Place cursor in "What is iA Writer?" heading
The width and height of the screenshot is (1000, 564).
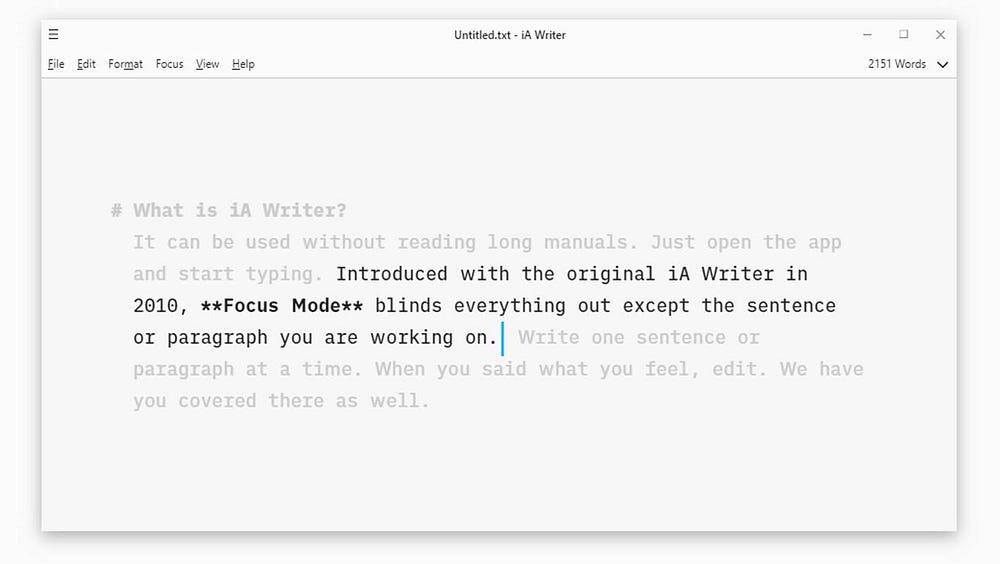click(240, 211)
